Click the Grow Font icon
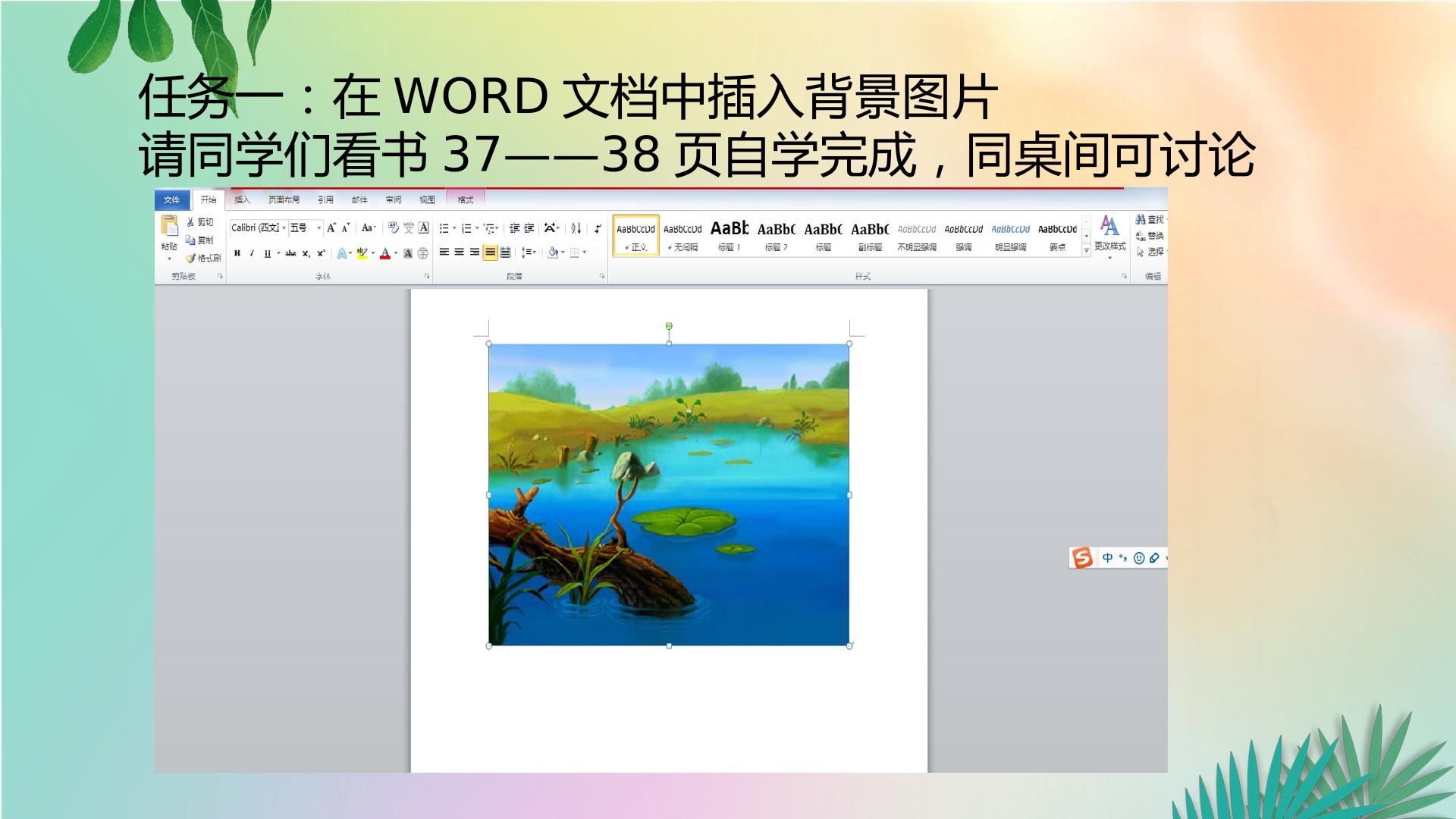The image size is (1456, 819). (331, 228)
